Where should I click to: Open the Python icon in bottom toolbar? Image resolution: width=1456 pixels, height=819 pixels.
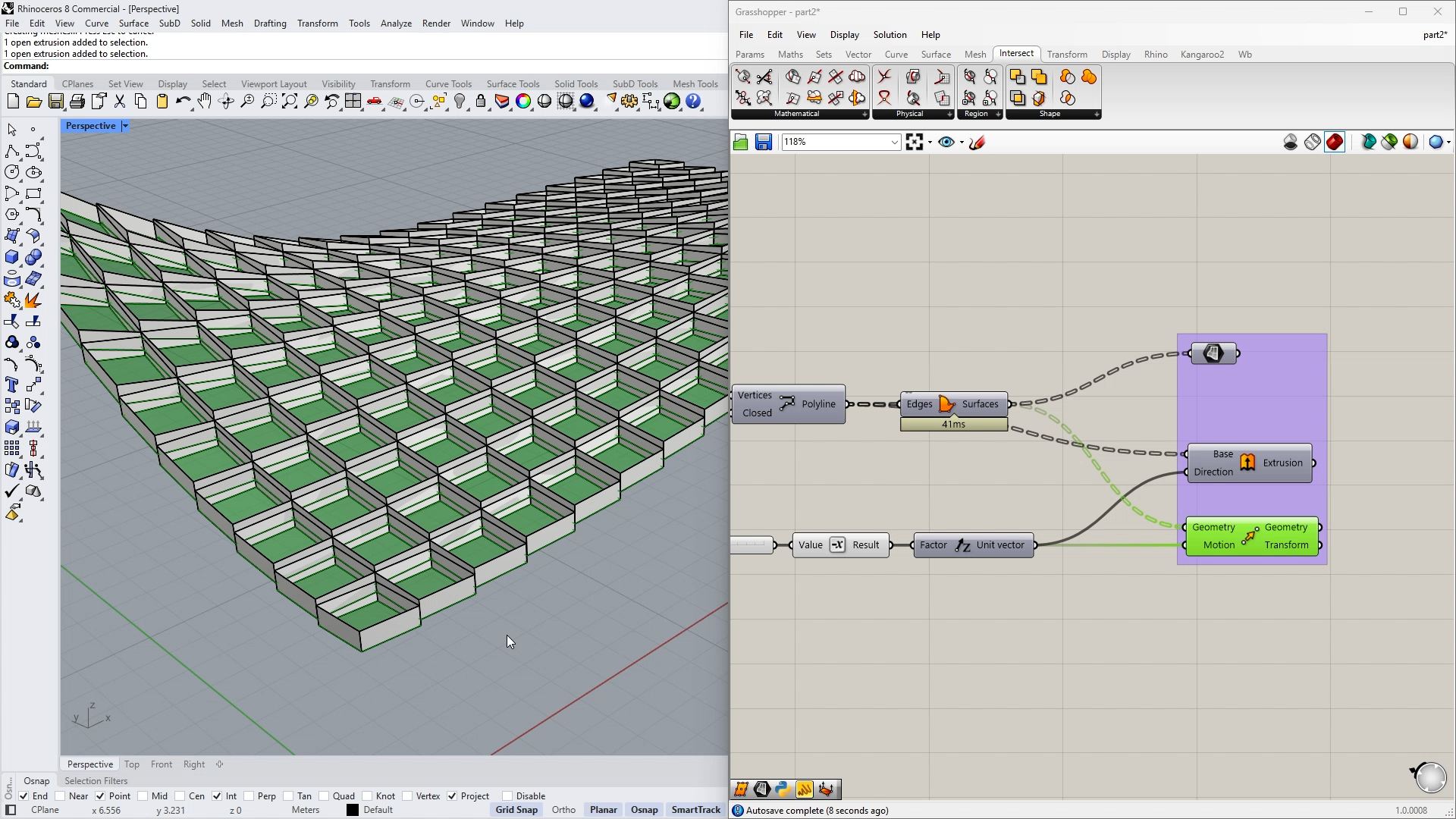[783, 789]
